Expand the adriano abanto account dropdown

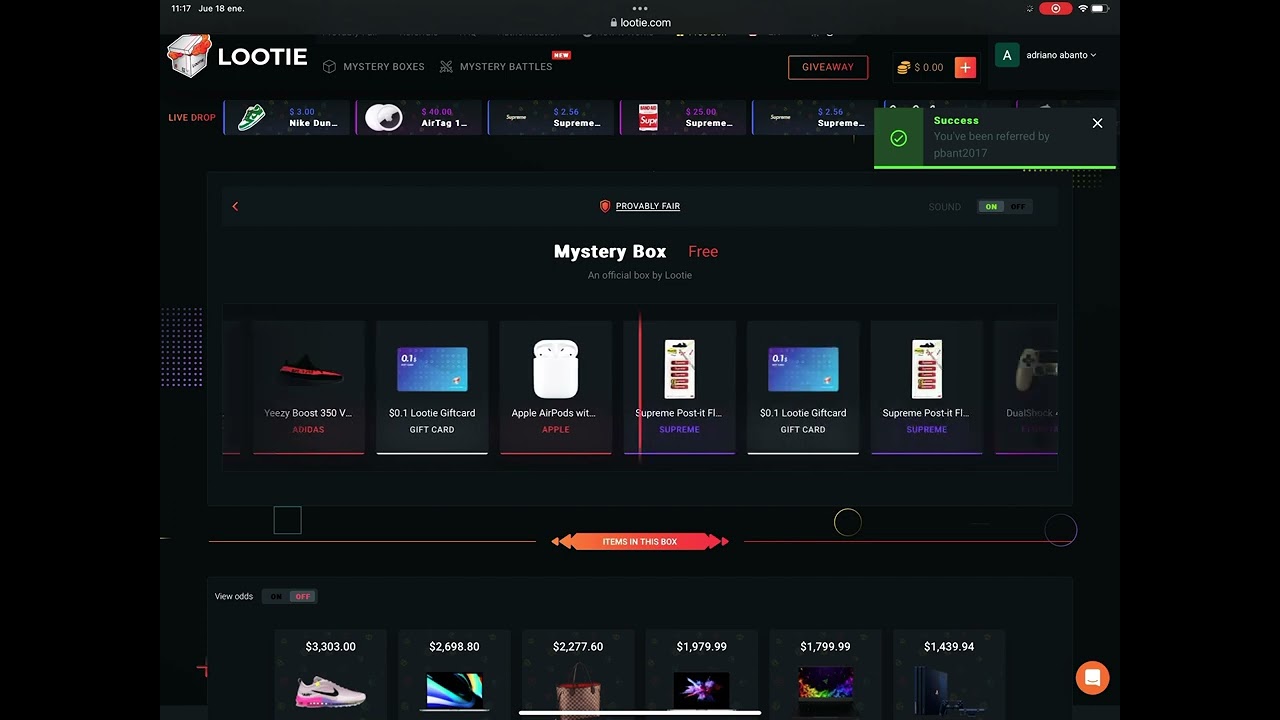coord(1061,55)
